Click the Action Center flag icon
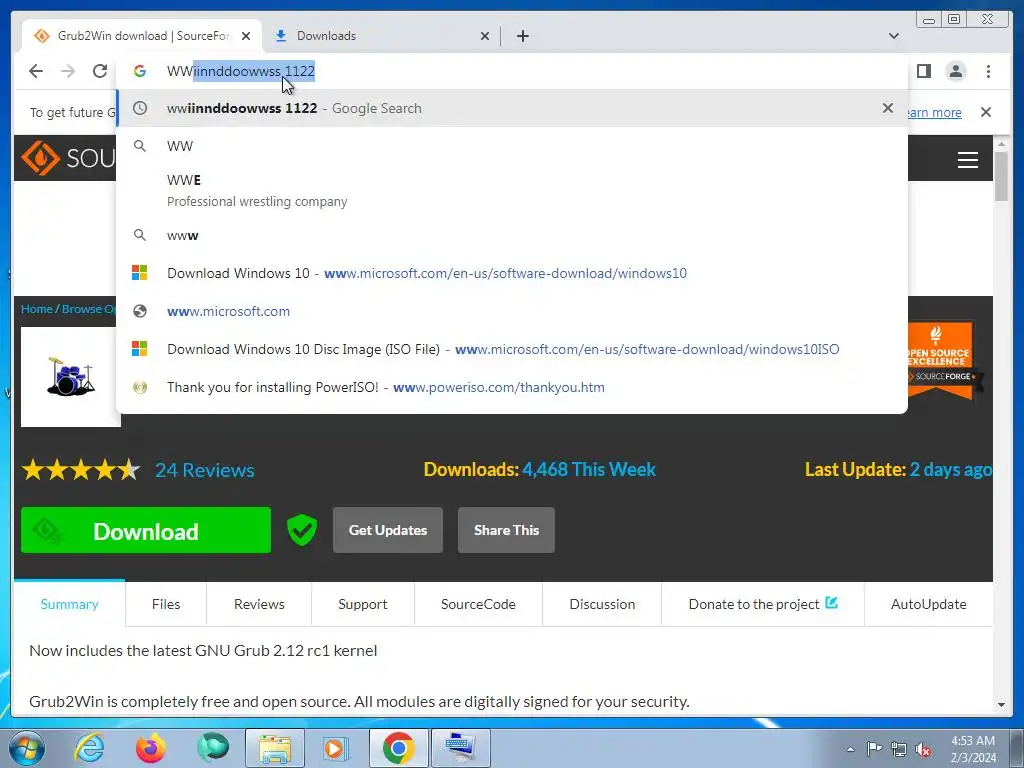Image resolution: width=1024 pixels, height=768 pixels. [874, 749]
